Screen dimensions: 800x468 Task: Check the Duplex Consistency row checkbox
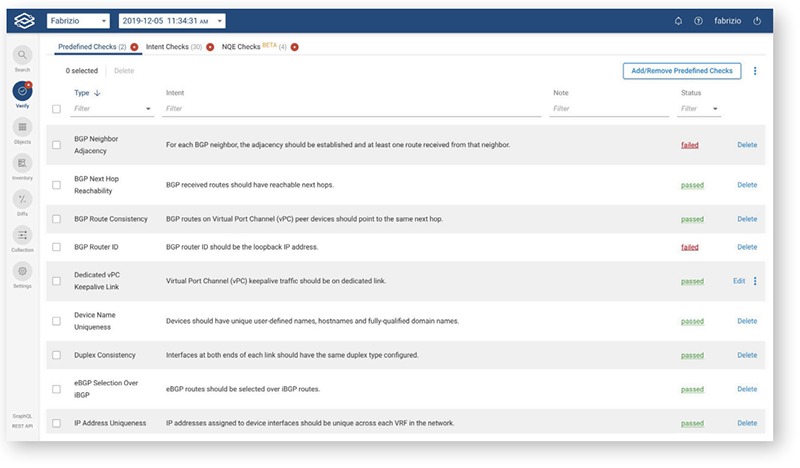pos(56,355)
